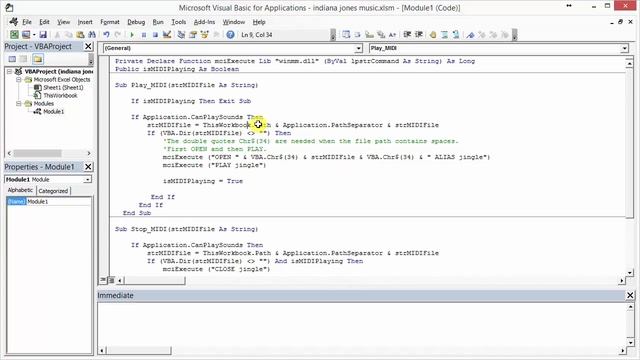
Task: Select ThisWorkbook in project tree
Action: pos(60,96)
